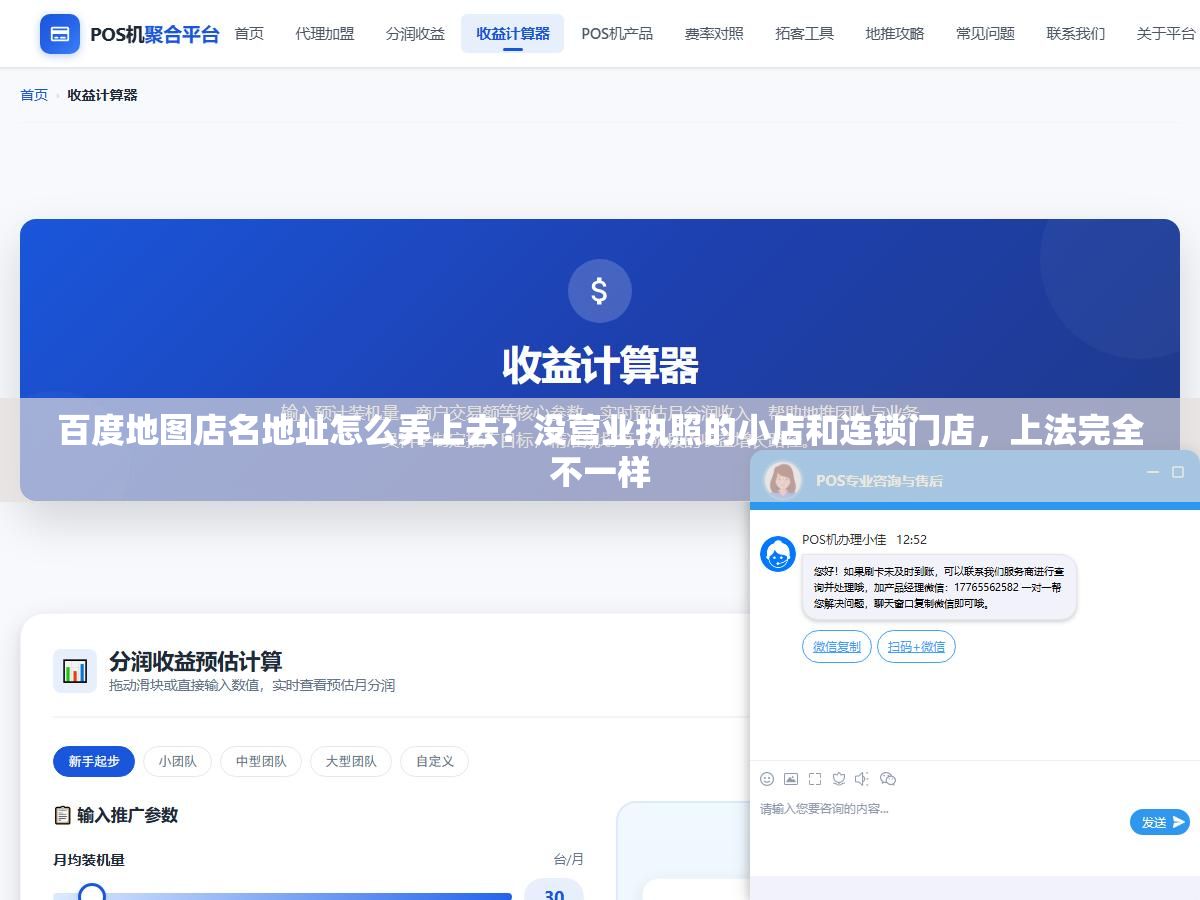Select the 收益计算器 nav tab

pyautogui.click(x=513, y=34)
